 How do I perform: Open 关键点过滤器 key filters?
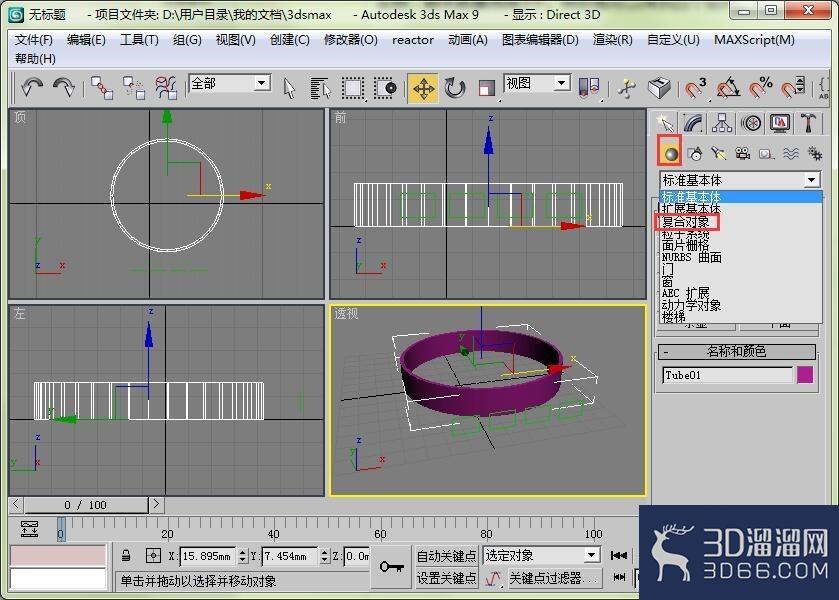point(554,578)
